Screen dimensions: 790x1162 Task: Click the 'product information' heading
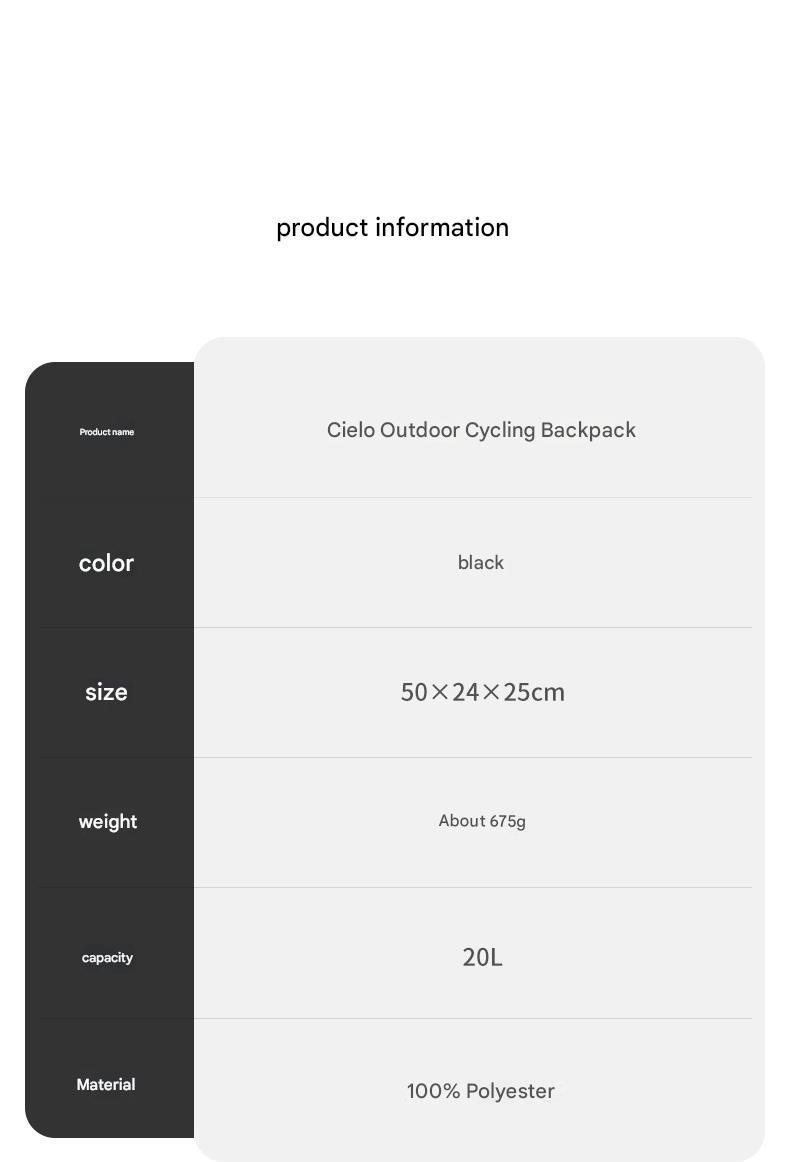[x=392, y=228]
